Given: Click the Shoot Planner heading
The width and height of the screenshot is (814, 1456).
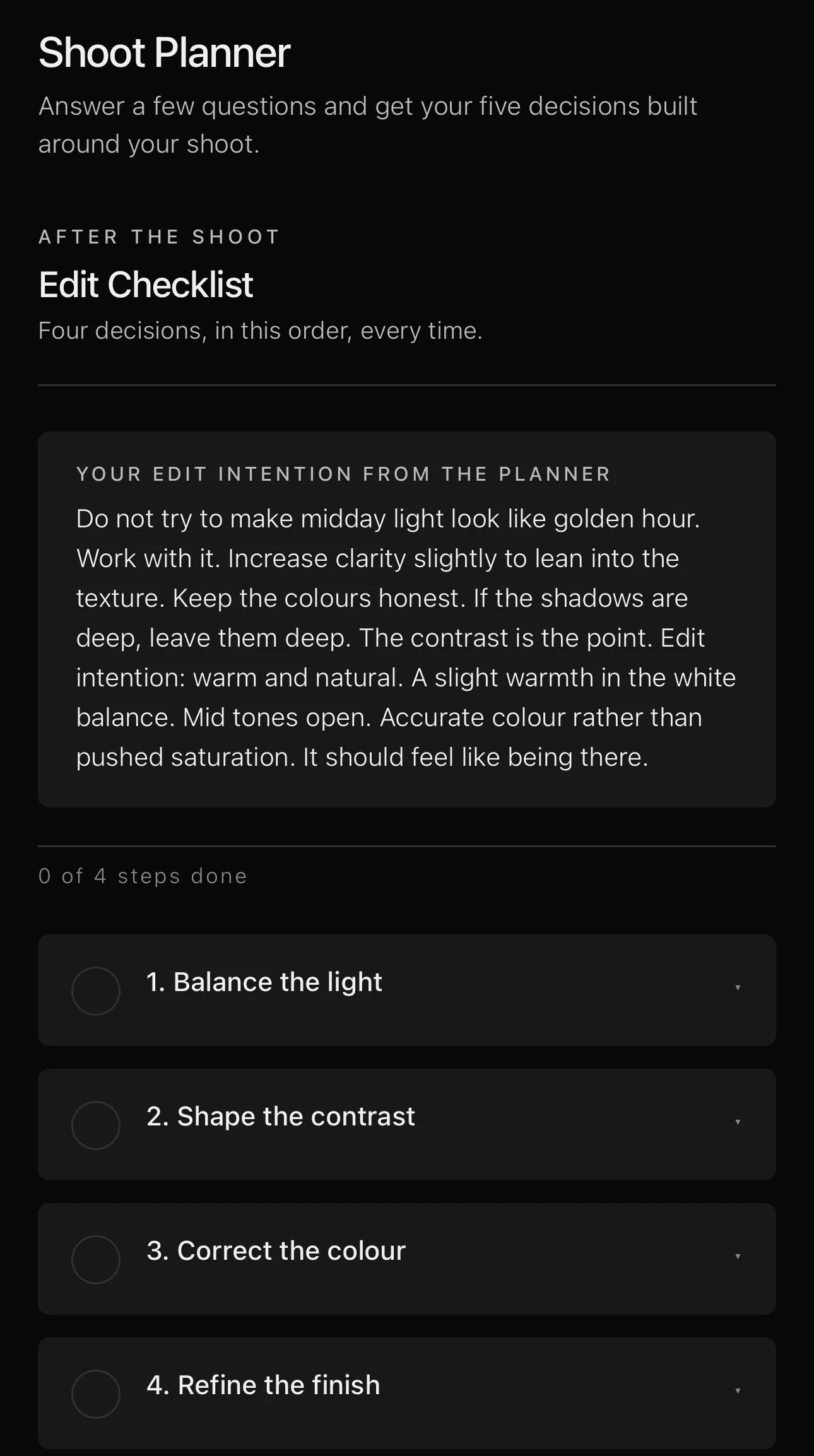Looking at the screenshot, I should tap(165, 52).
